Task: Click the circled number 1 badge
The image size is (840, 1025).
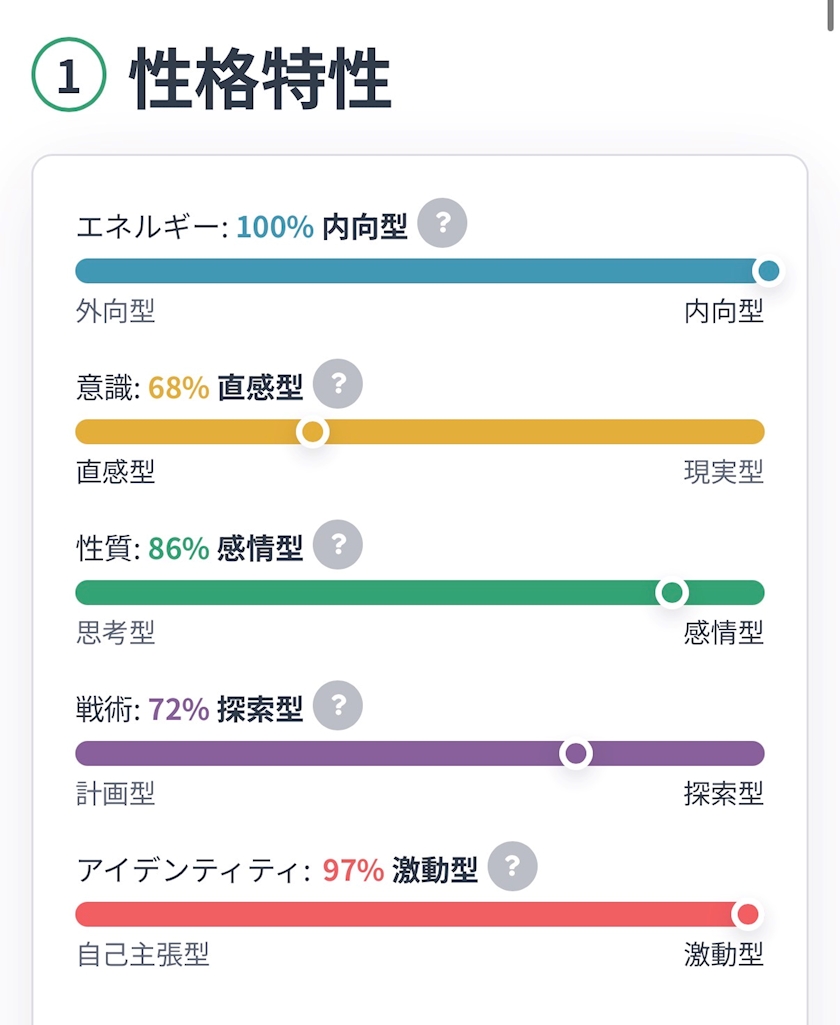Action: point(69,75)
